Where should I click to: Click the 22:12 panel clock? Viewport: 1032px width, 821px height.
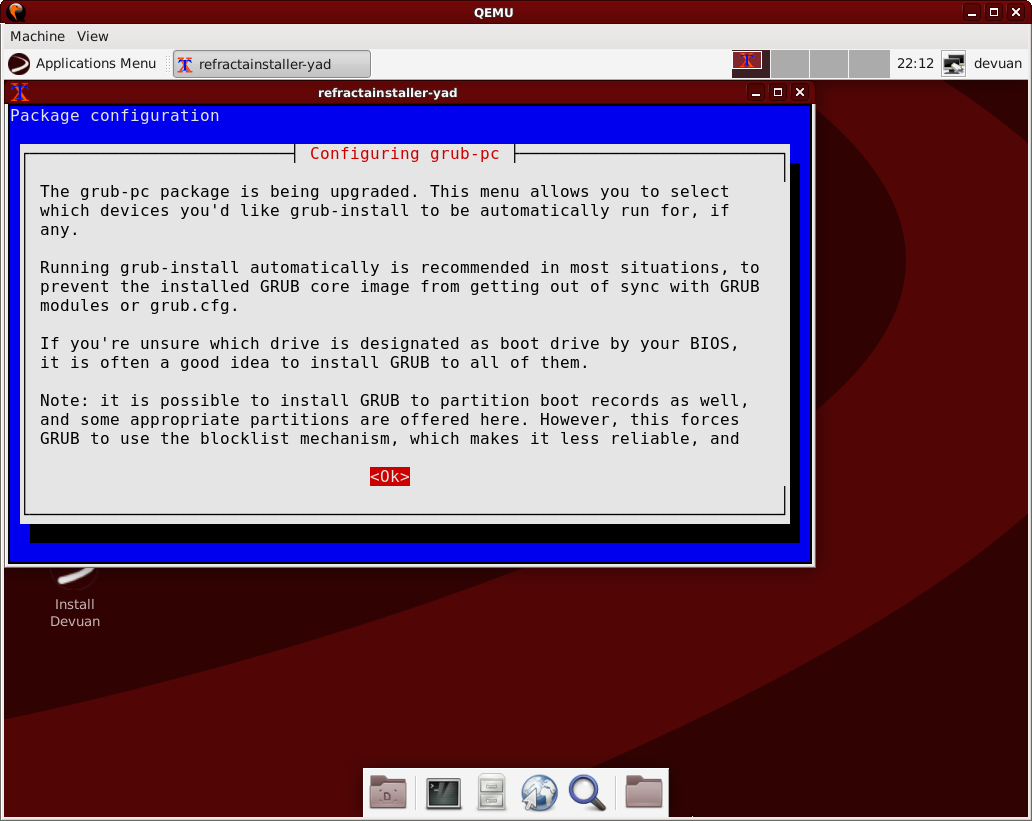pyautogui.click(x=915, y=64)
